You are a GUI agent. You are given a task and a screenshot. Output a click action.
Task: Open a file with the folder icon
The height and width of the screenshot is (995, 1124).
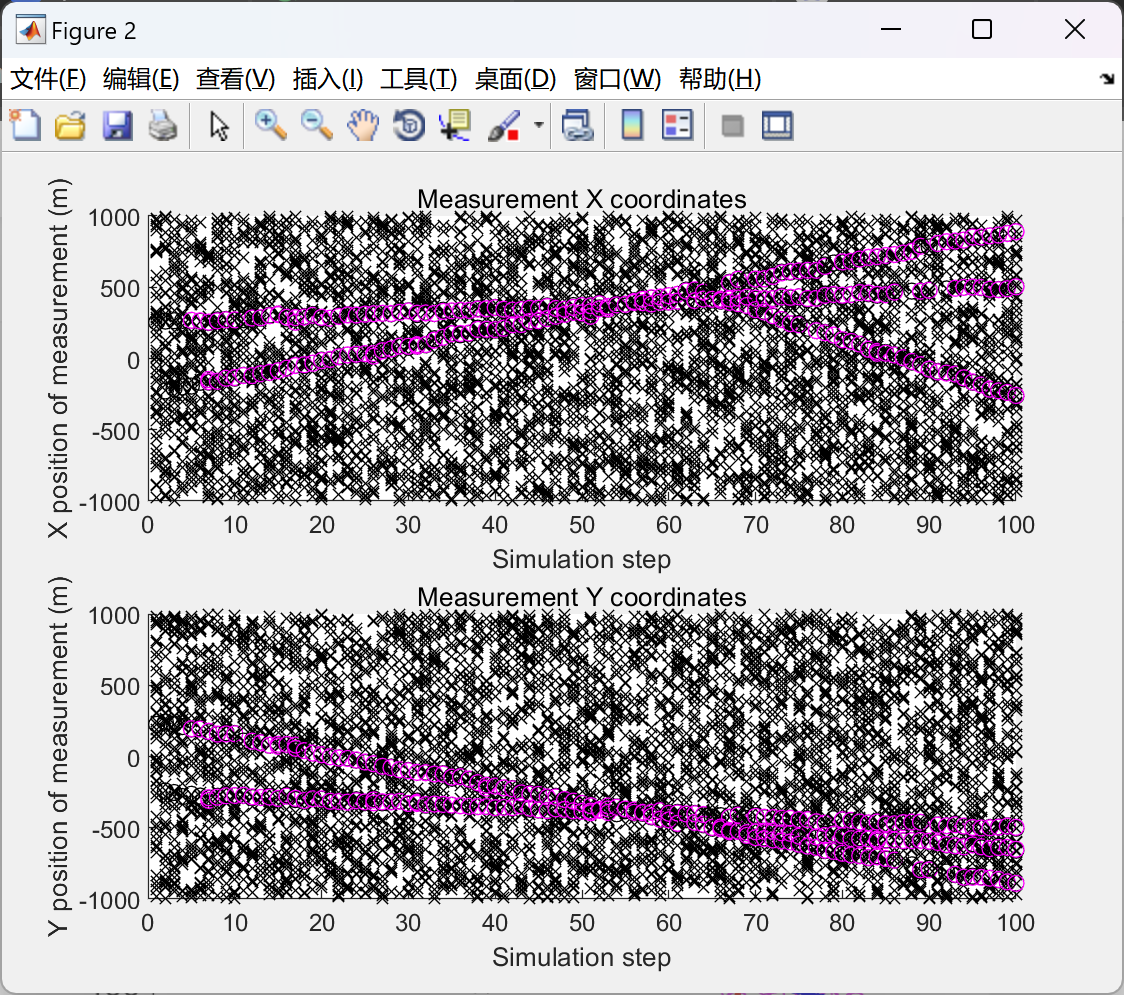[70, 125]
